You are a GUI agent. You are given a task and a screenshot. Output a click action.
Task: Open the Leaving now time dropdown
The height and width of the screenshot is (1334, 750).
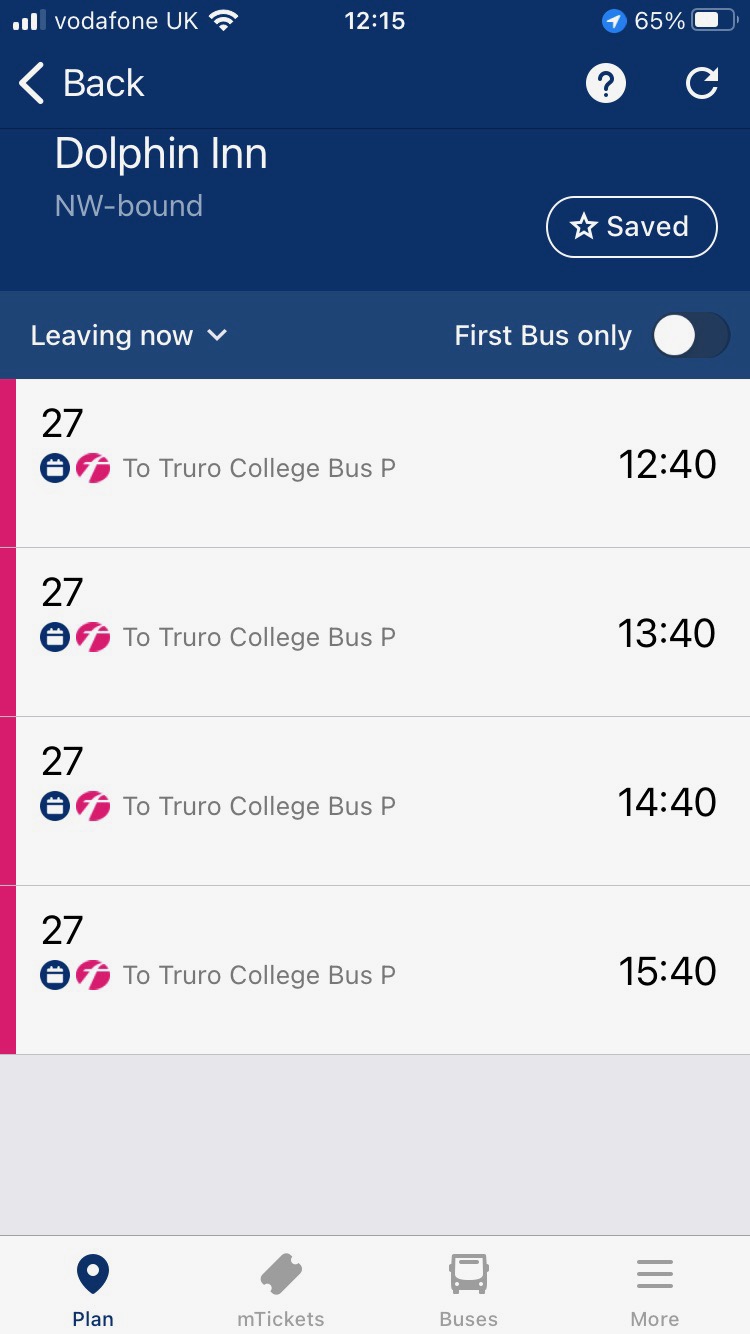[x=129, y=336]
